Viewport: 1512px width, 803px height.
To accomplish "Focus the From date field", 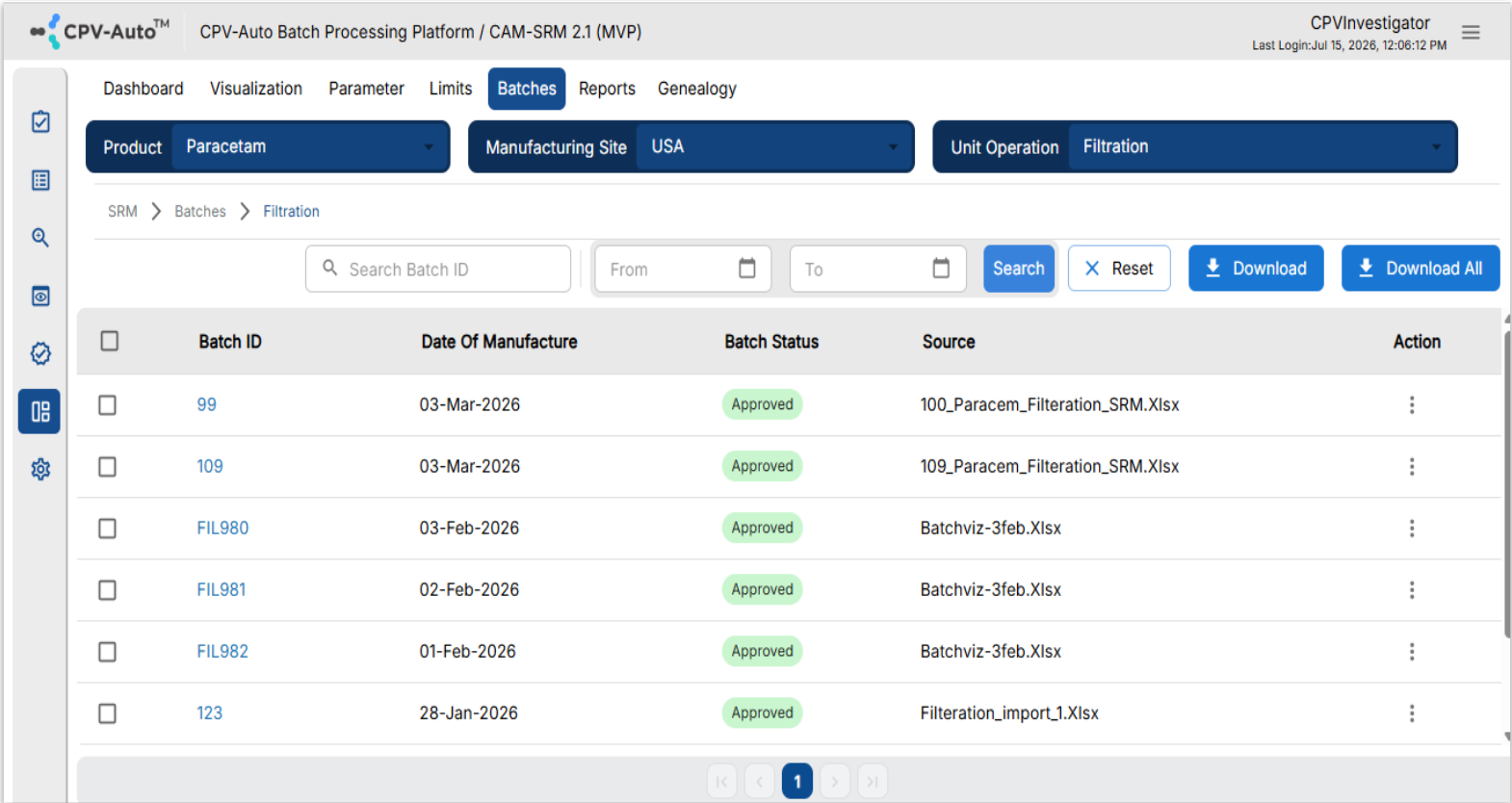I will [682, 269].
